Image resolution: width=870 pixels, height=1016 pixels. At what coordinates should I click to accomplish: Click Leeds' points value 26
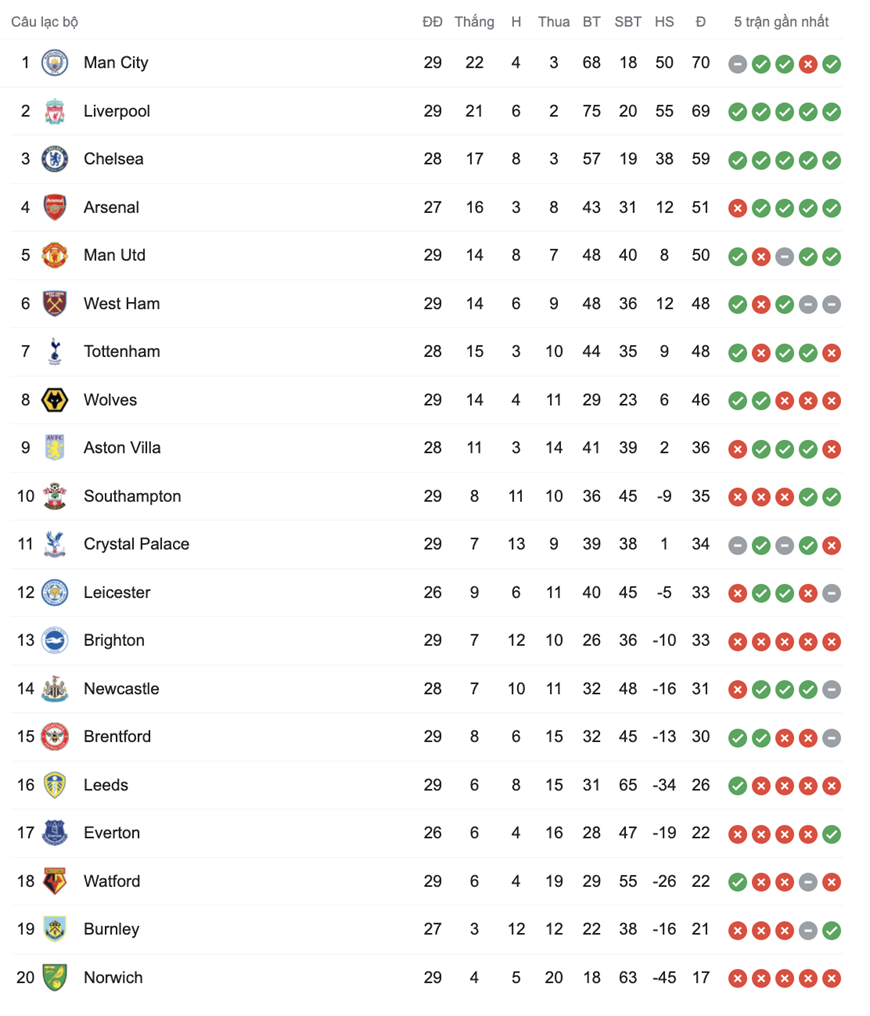pos(700,785)
